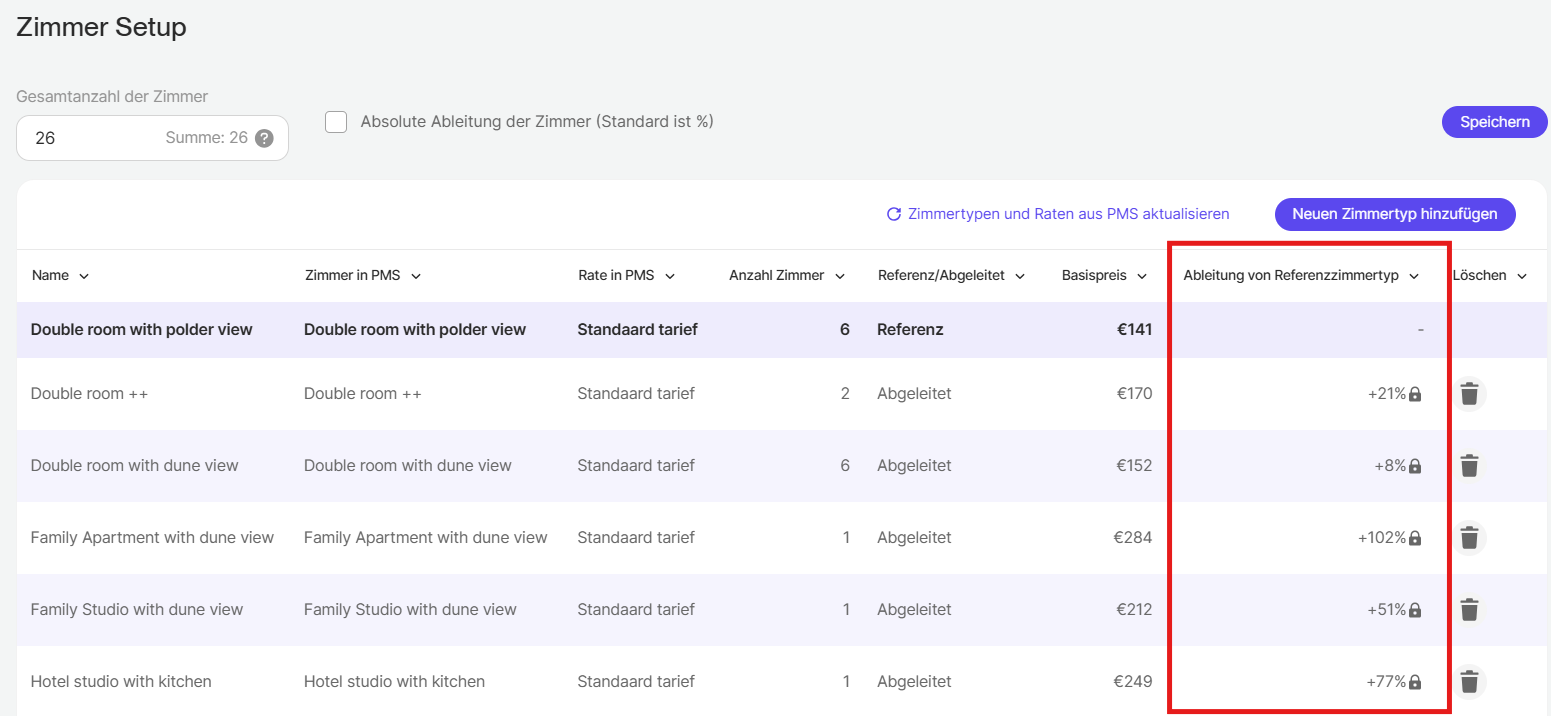Open the Zimmer in PMS column dropdown

point(415,276)
